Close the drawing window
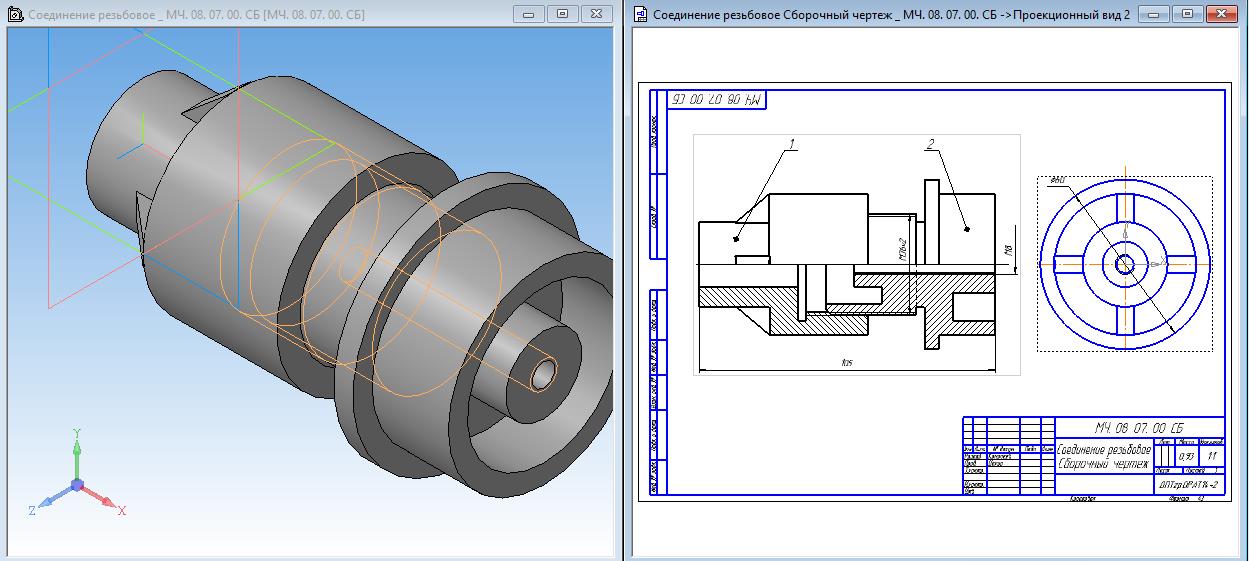This screenshot has height=561, width=1250. pos(1220,14)
